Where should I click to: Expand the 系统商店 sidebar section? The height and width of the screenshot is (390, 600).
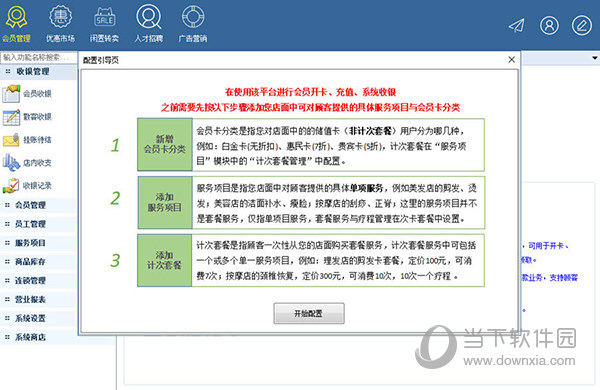pyautogui.click(x=38, y=337)
